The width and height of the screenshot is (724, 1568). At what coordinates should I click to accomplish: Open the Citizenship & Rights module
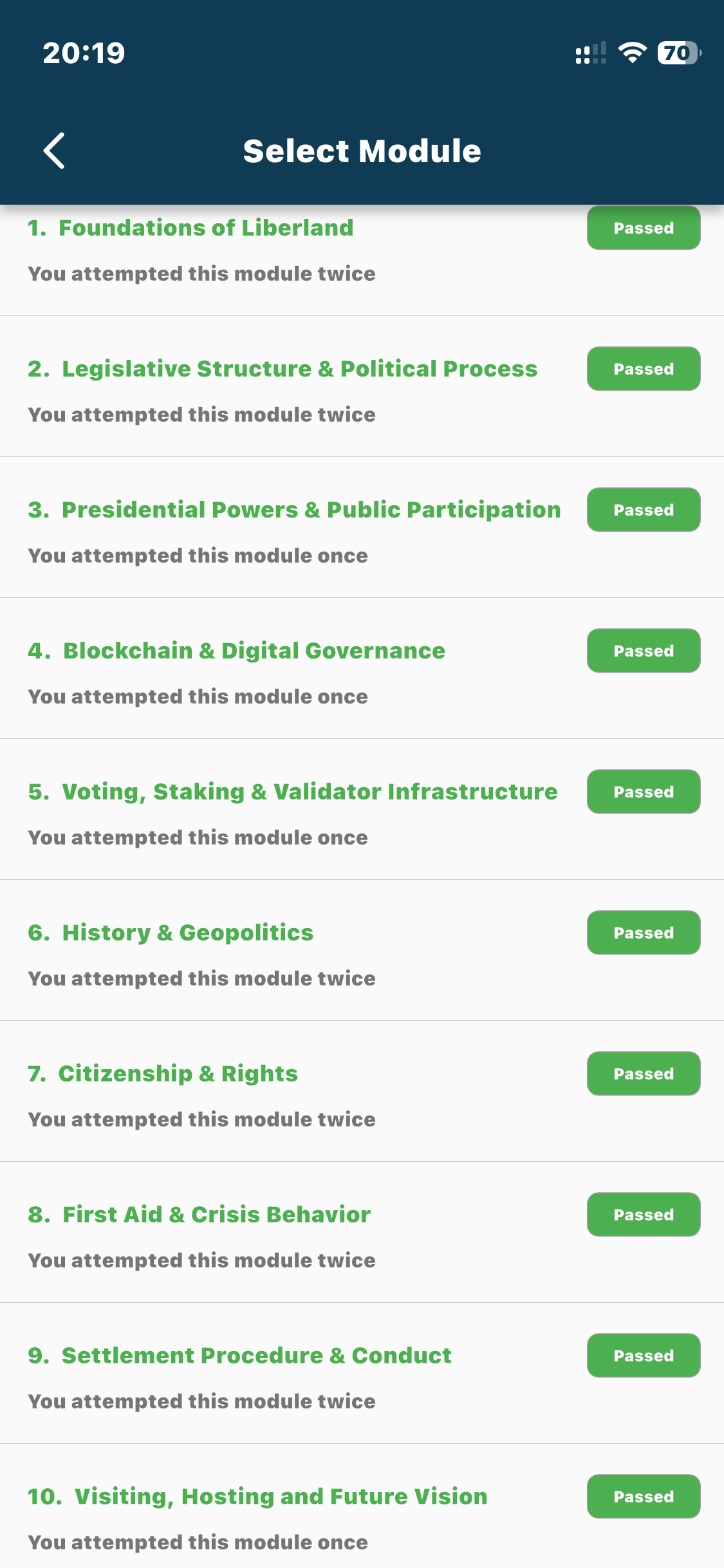pyautogui.click(x=178, y=1074)
